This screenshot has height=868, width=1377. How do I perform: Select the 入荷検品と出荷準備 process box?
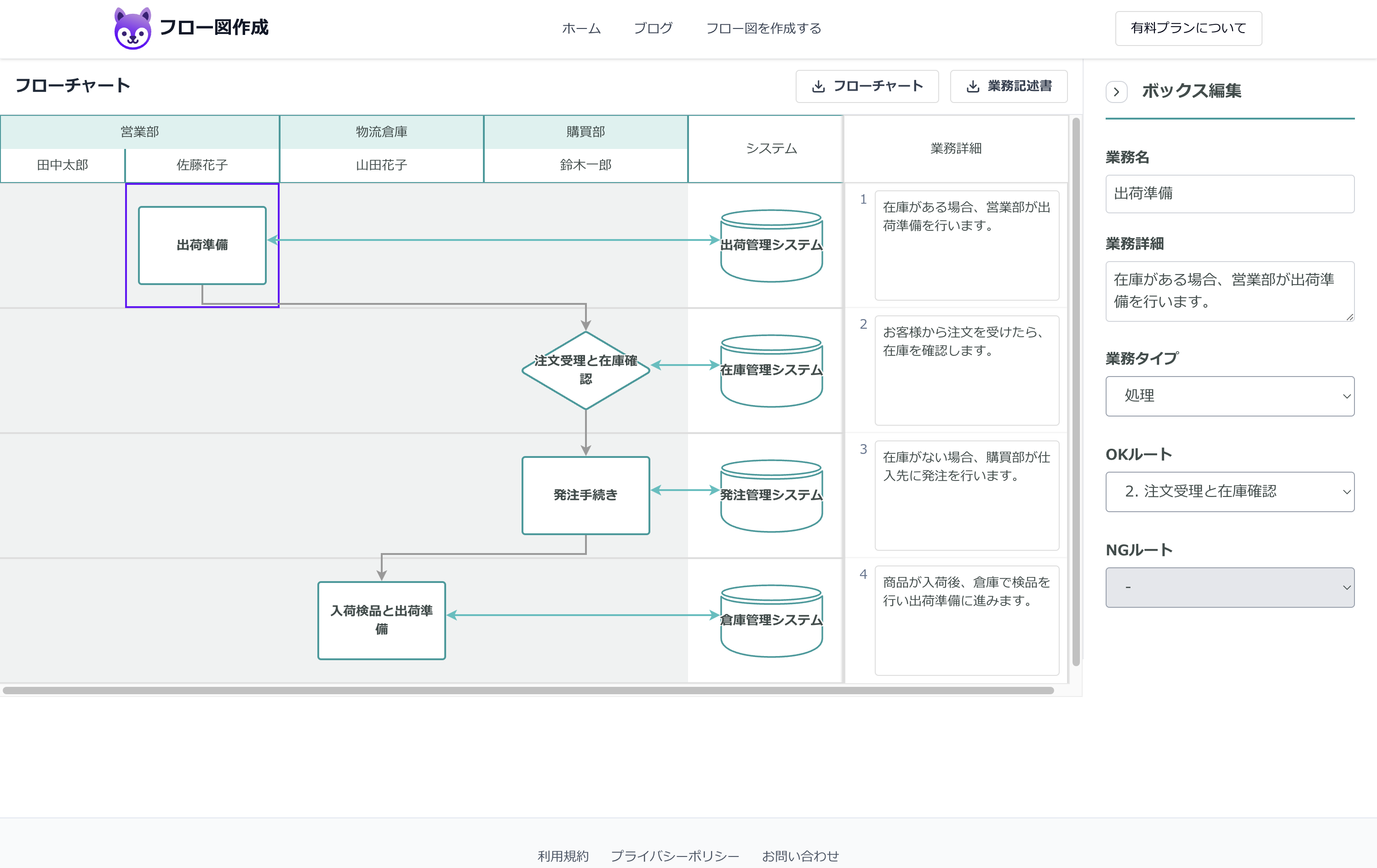coord(381,620)
